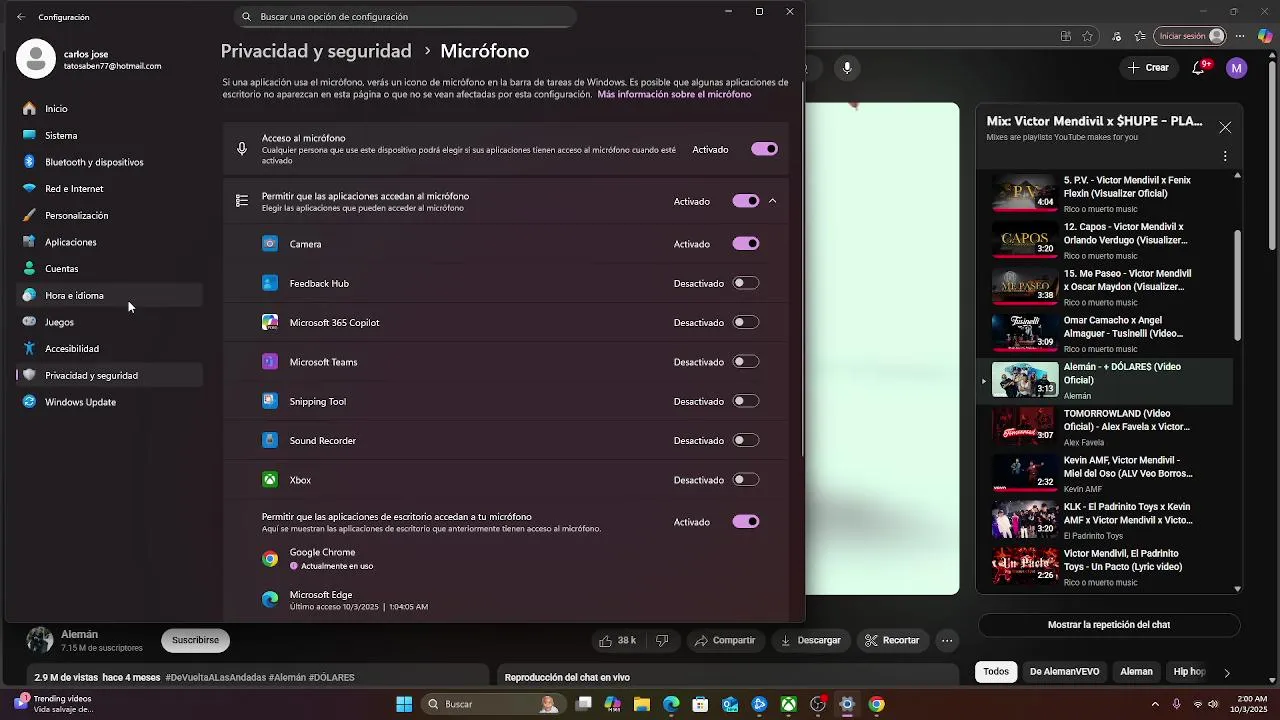
Task: Open Edge settings and more menu
Action: (x=1240, y=36)
